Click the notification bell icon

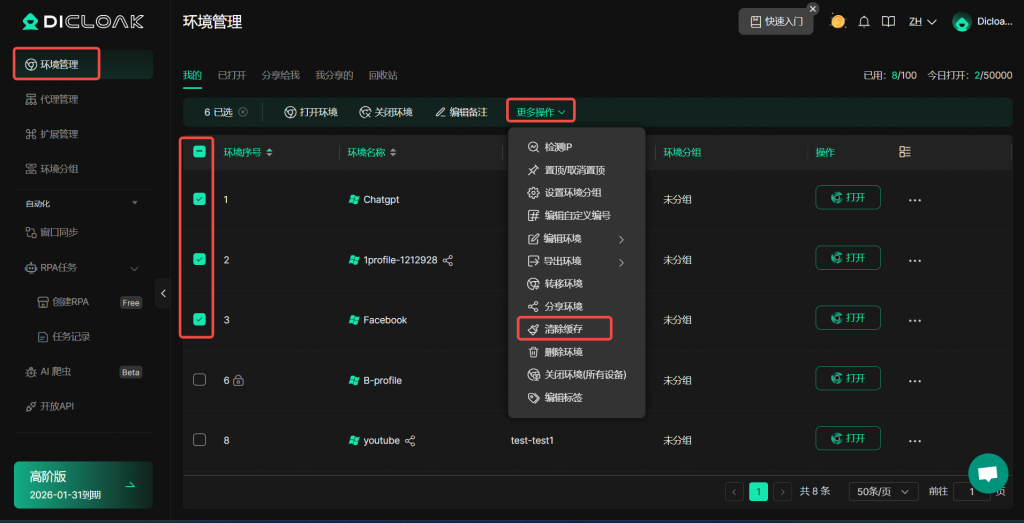(864, 21)
